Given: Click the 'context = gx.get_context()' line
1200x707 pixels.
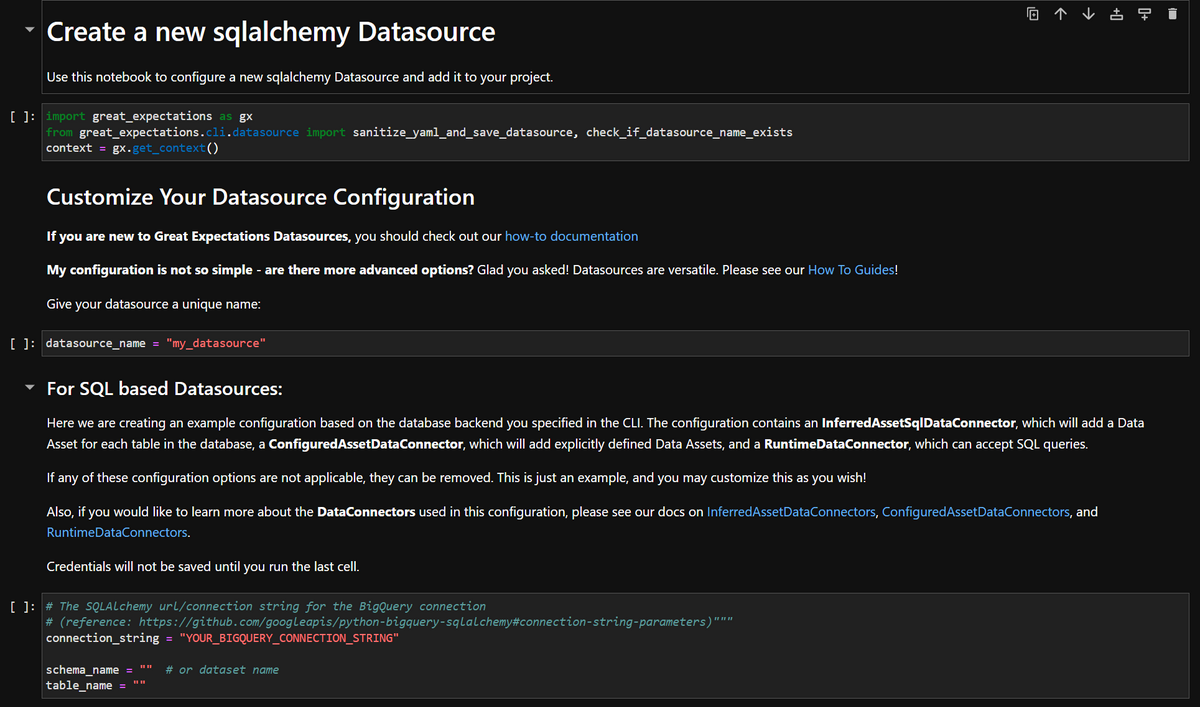Looking at the screenshot, I should click(x=132, y=148).
